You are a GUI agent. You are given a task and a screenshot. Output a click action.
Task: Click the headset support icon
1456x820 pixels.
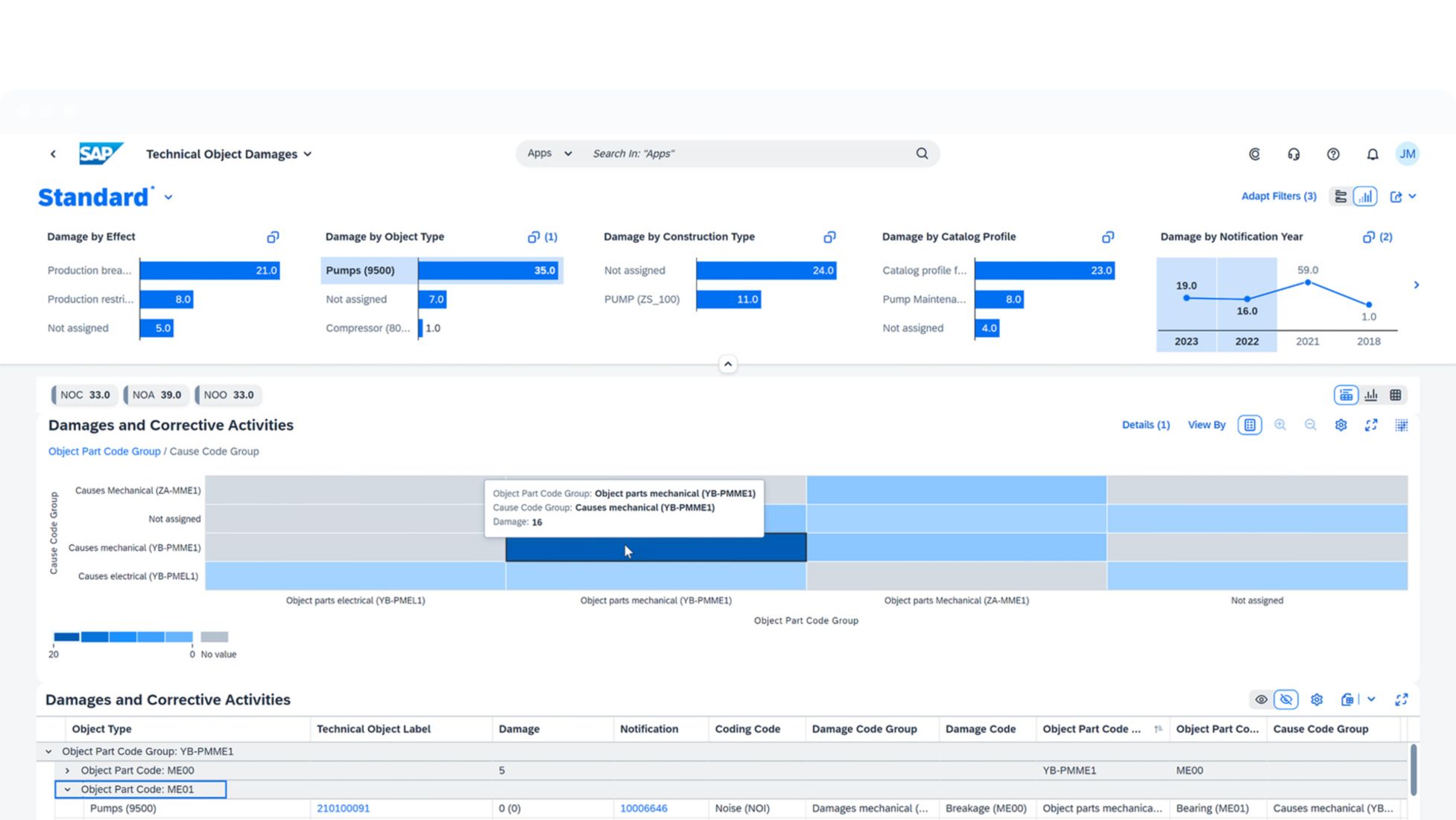click(1294, 154)
